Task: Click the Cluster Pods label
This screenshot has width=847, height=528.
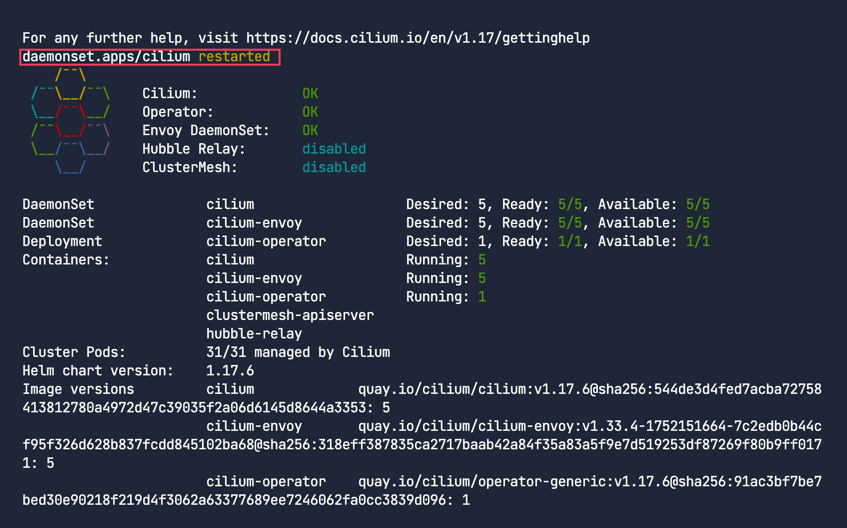Action: tap(74, 352)
